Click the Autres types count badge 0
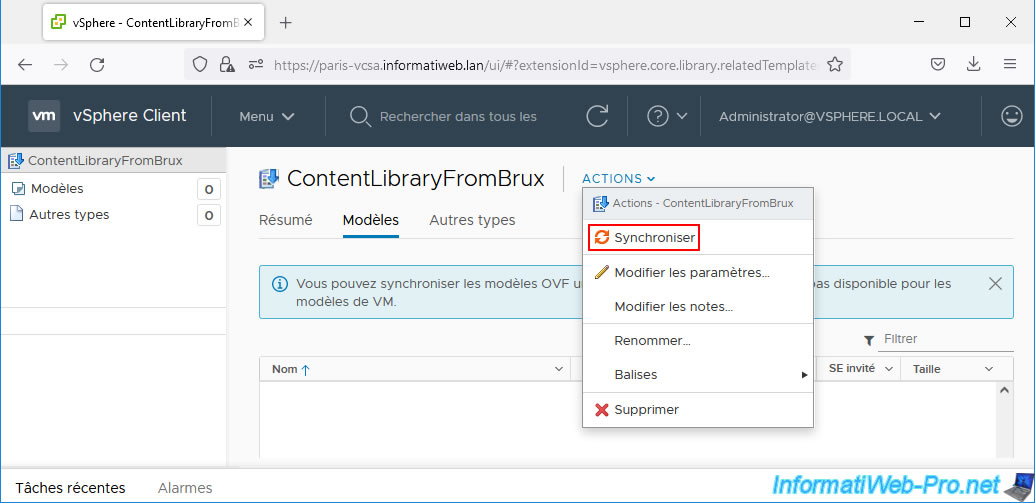Viewport: 1035px width, 503px height. tap(209, 215)
